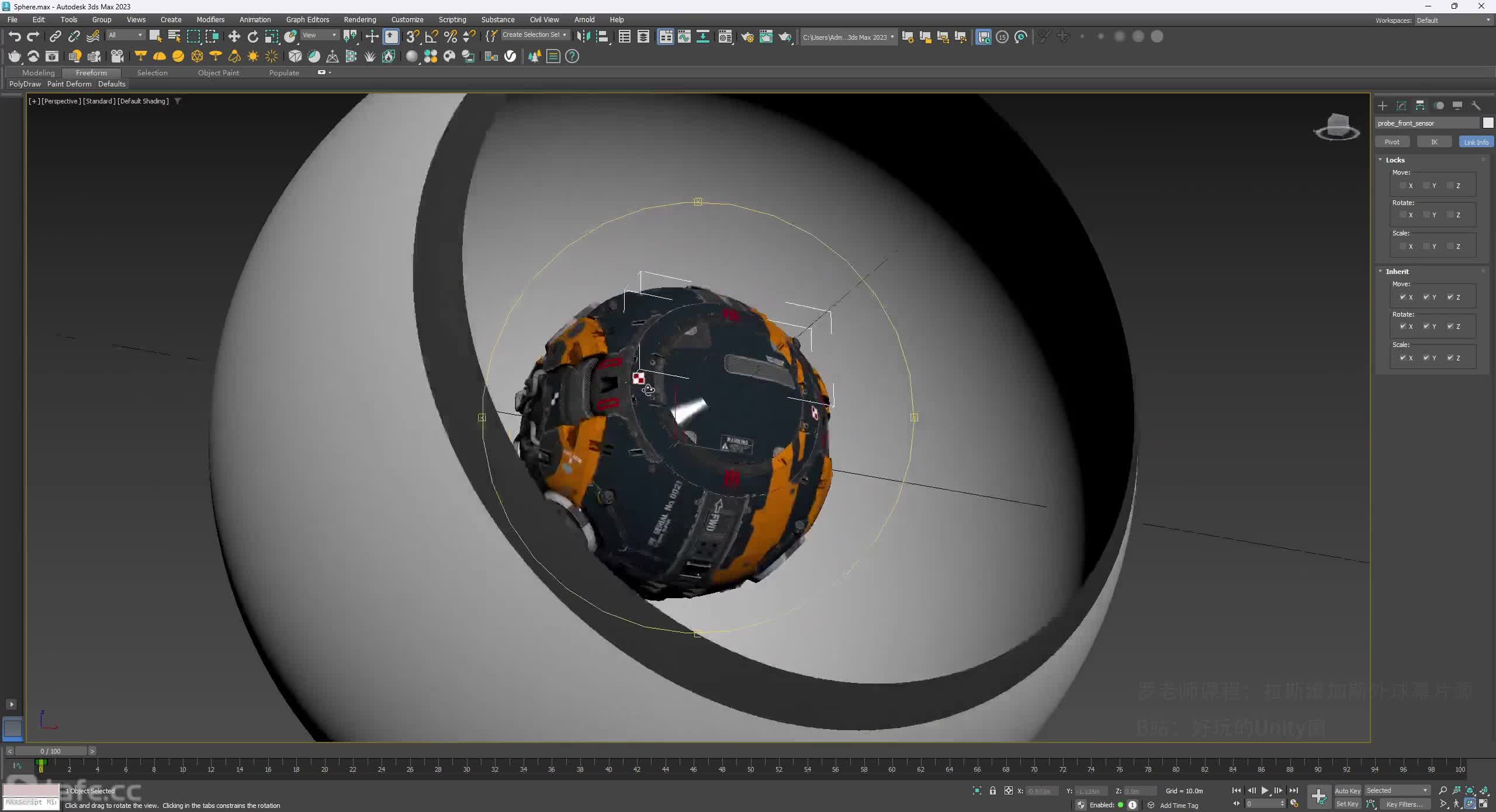1496x812 pixels.
Task: Click the Pivot button
Action: click(1392, 142)
